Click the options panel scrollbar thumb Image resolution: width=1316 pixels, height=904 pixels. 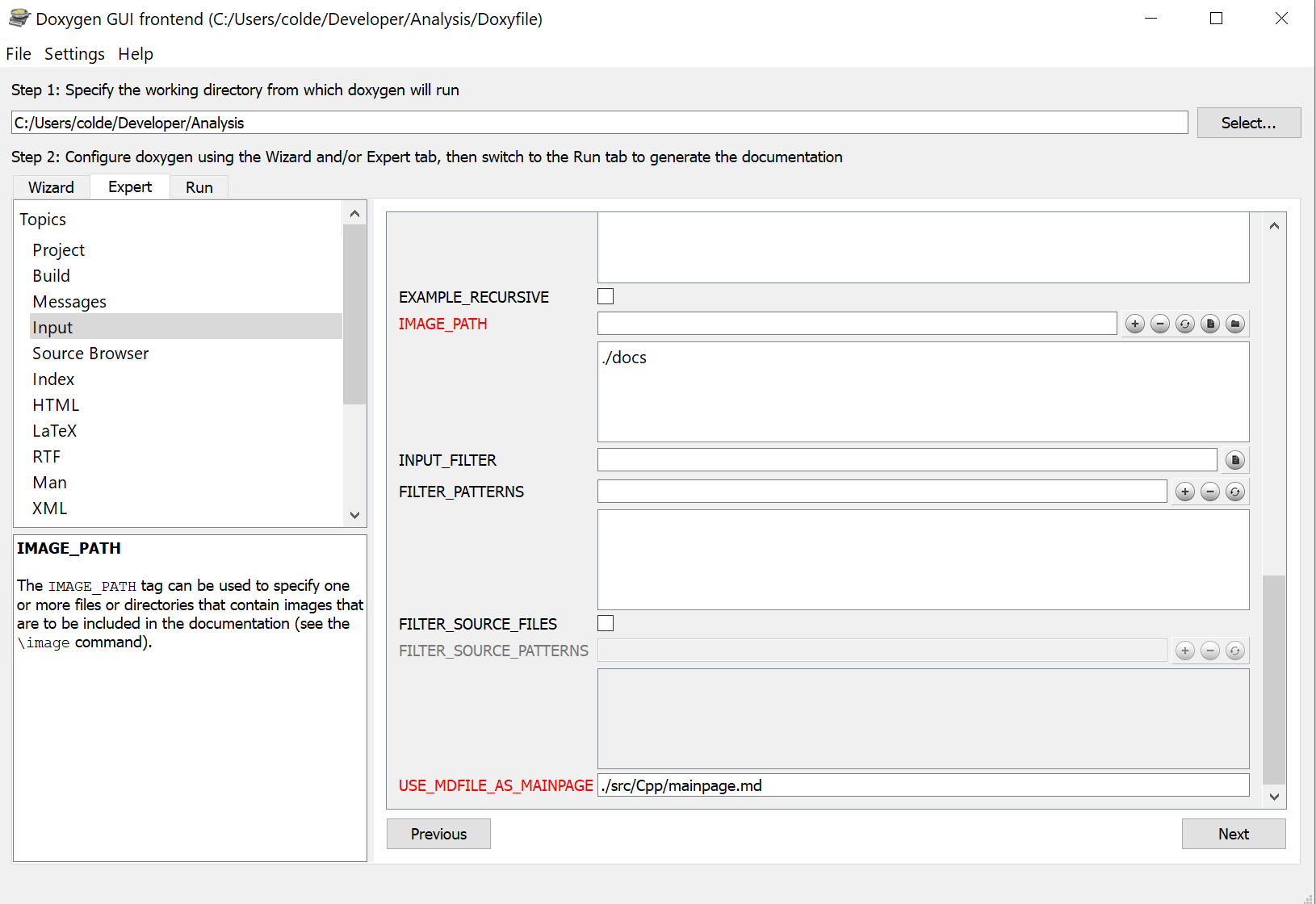(x=1274, y=679)
